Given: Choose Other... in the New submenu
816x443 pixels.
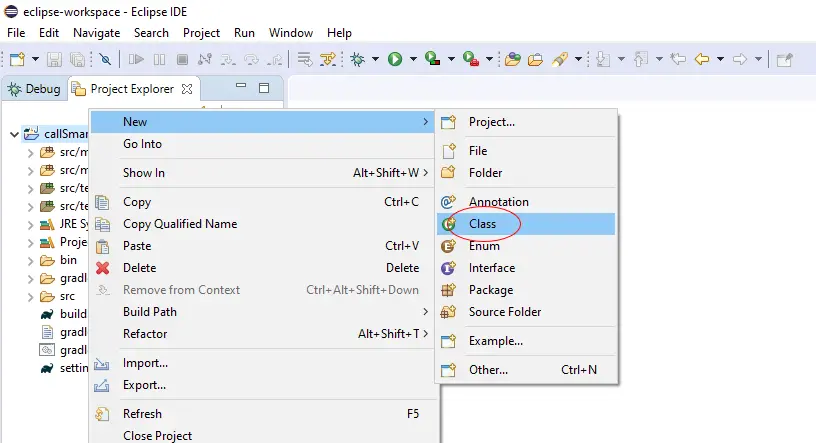Looking at the screenshot, I should point(526,370).
